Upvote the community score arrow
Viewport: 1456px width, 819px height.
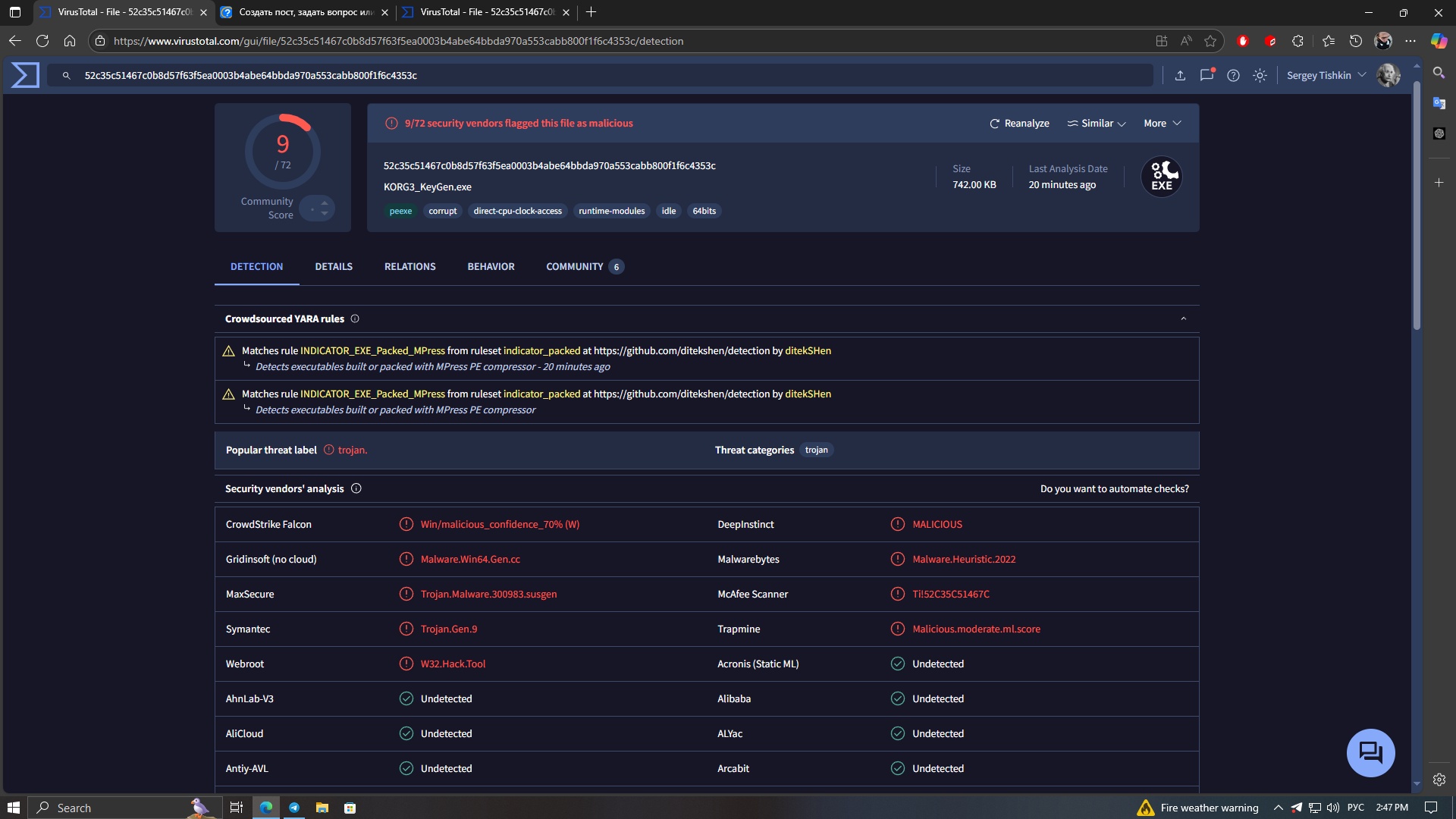325,202
